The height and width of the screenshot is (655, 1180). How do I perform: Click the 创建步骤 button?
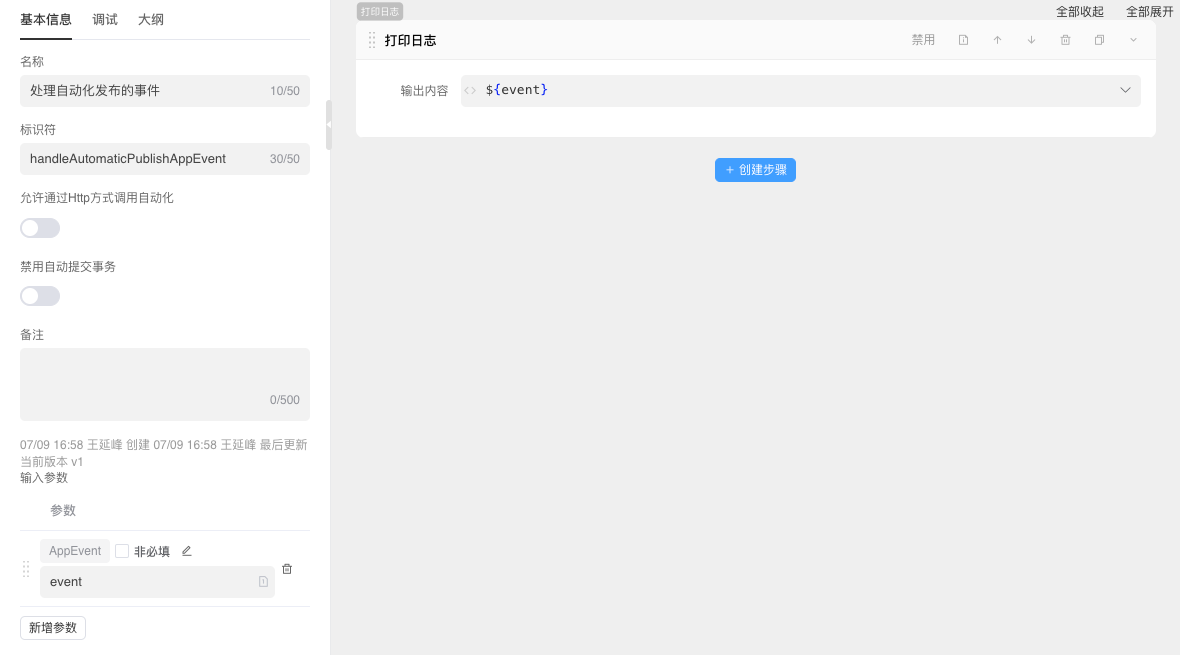pos(755,170)
